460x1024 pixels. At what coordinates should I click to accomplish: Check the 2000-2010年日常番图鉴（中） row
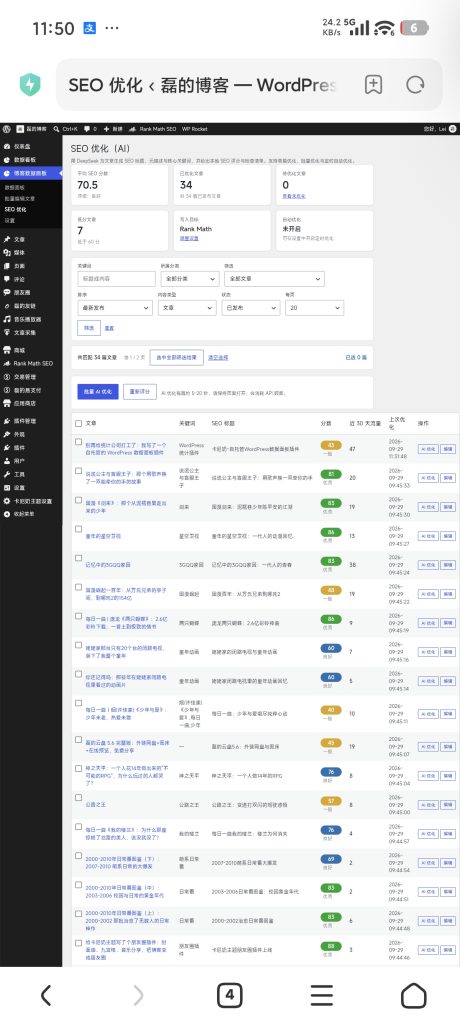pyautogui.click(x=78, y=885)
